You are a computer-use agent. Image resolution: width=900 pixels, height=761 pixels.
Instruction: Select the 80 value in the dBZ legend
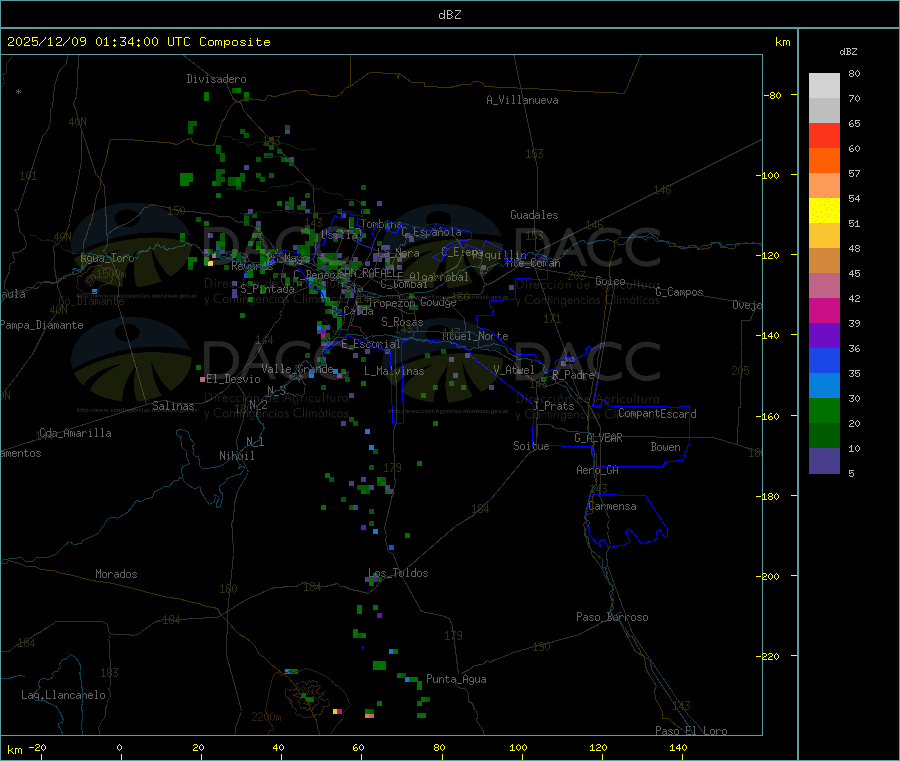point(854,73)
